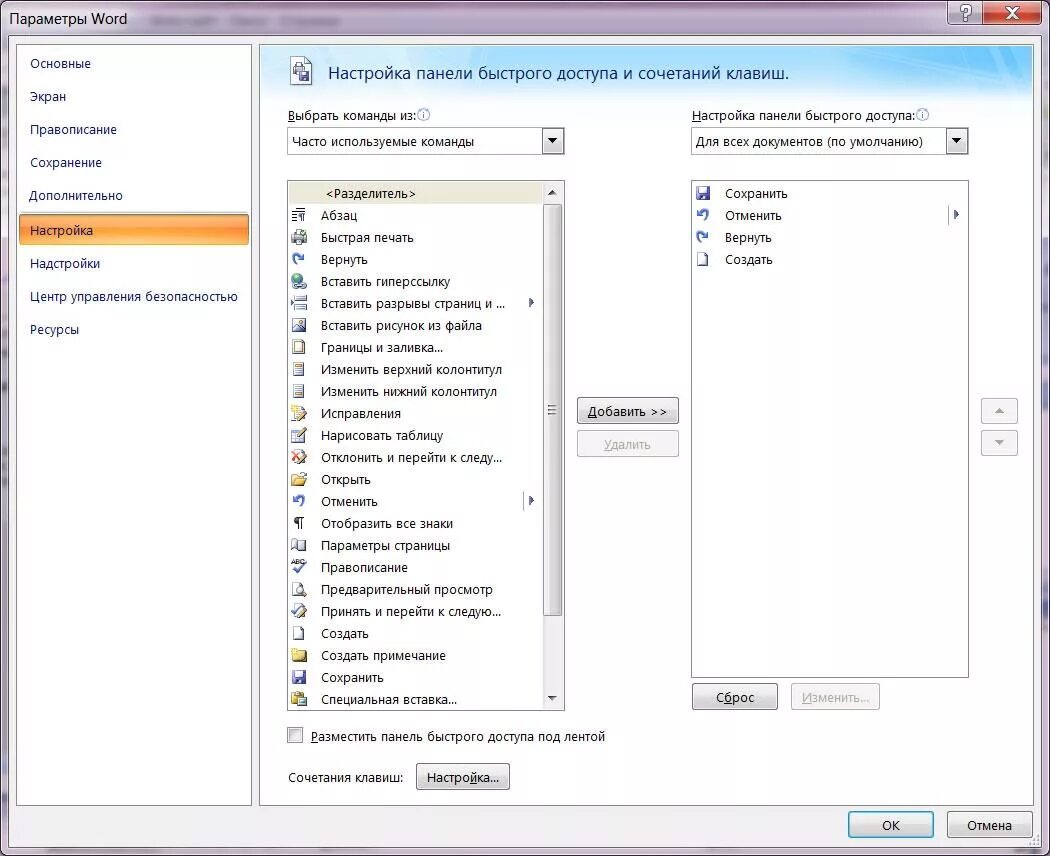Click the move up arrow button
The image size is (1050, 856).
click(999, 411)
